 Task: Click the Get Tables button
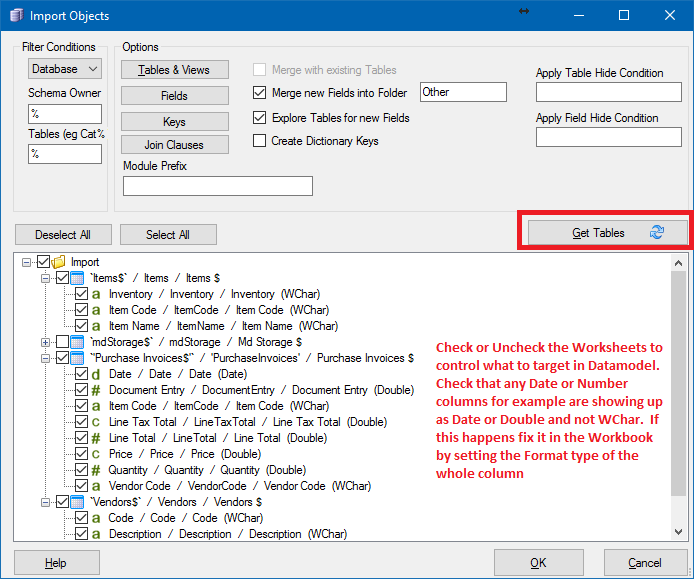pyautogui.click(x=607, y=232)
